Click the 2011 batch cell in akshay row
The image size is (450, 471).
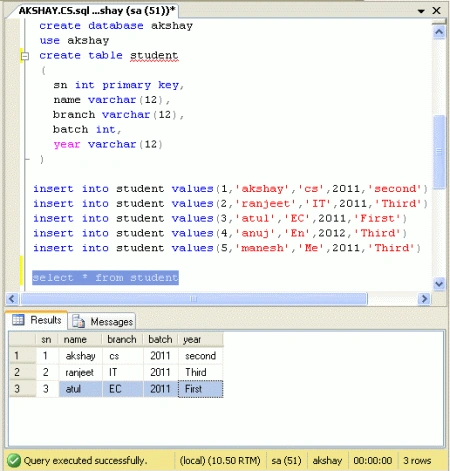pos(161,356)
